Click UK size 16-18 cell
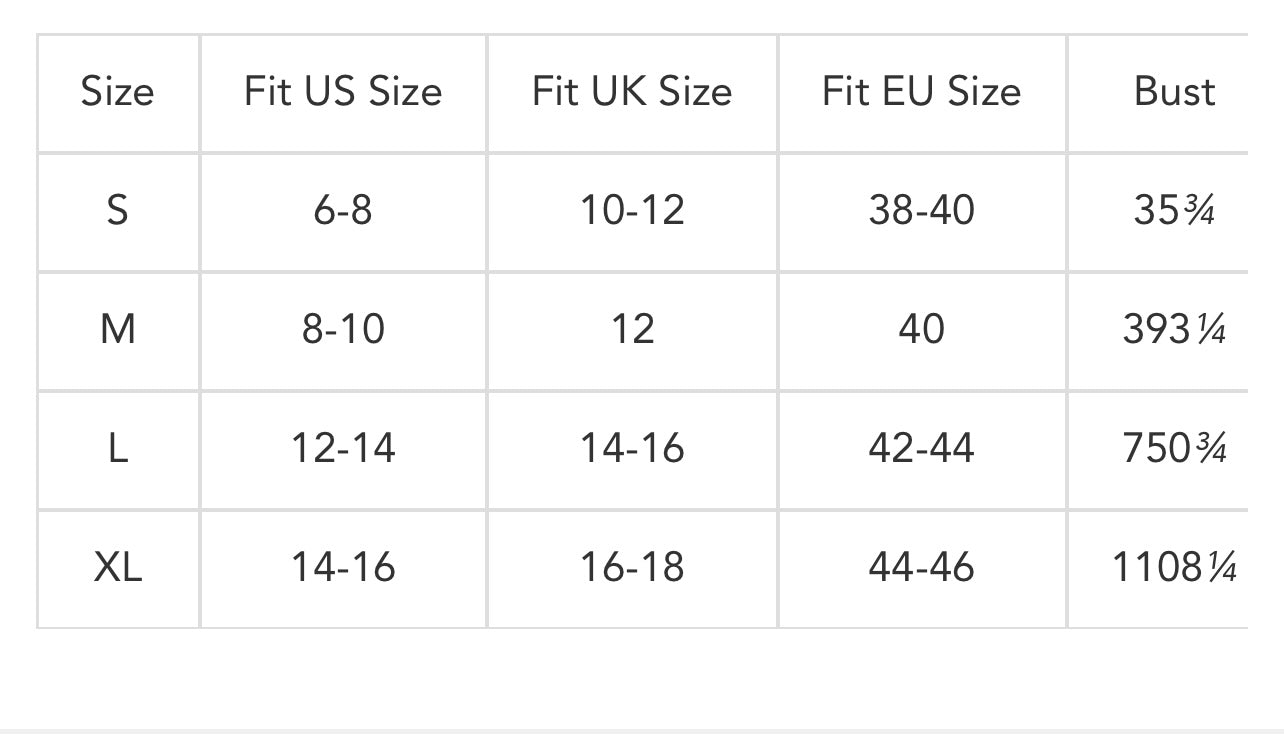Image resolution: width=1284 pixels, height=734 pixels. tap(632, 568)
